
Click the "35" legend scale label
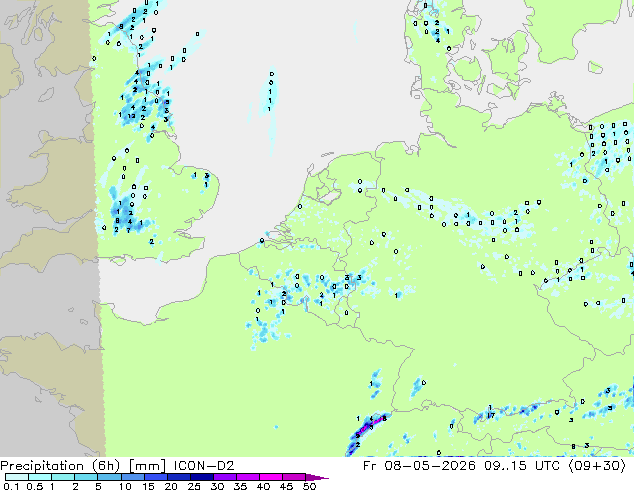pos(240,486)
